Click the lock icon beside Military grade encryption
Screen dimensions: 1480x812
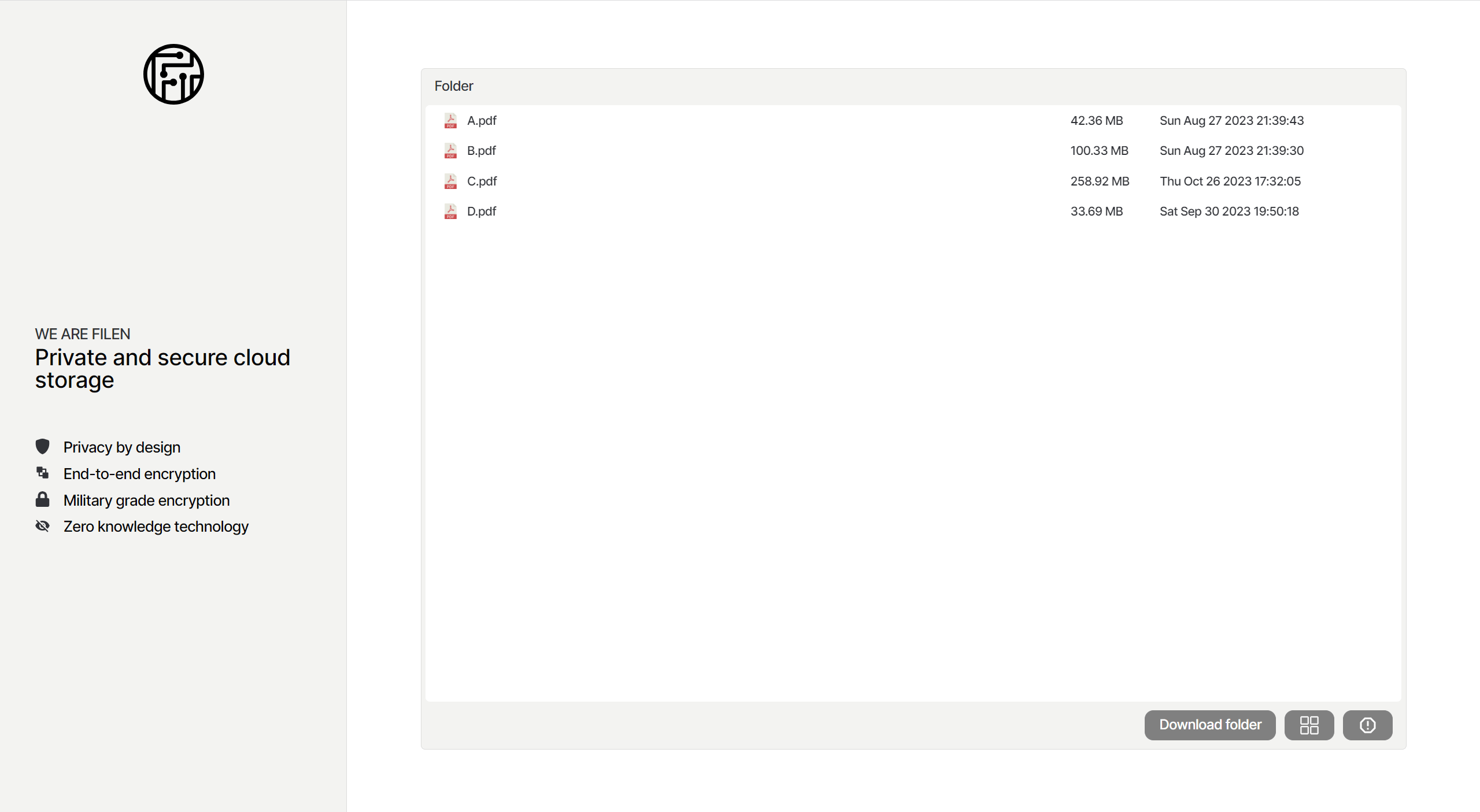[x=42, y=499]
